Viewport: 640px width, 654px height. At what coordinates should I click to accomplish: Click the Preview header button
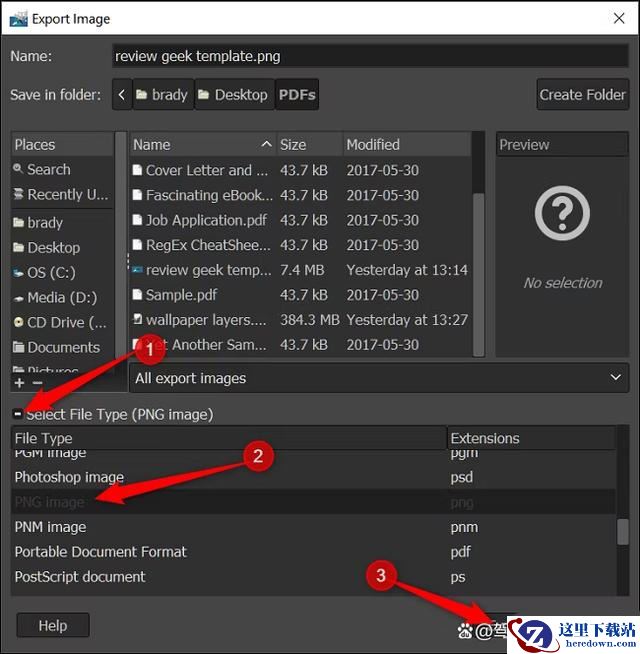562,145
